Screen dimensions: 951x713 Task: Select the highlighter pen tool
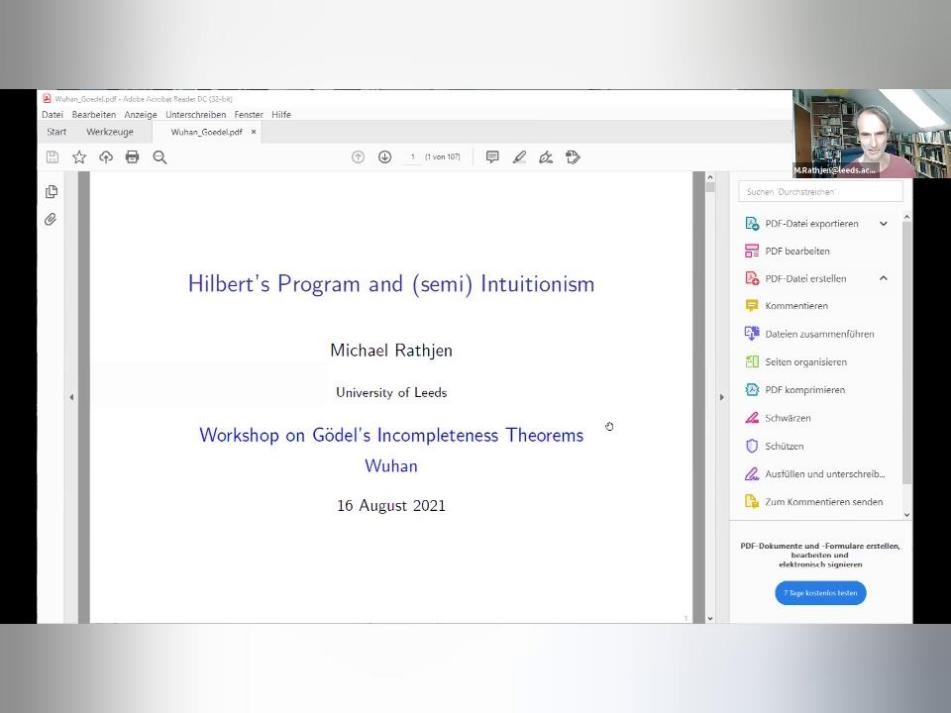pos(519,157)
